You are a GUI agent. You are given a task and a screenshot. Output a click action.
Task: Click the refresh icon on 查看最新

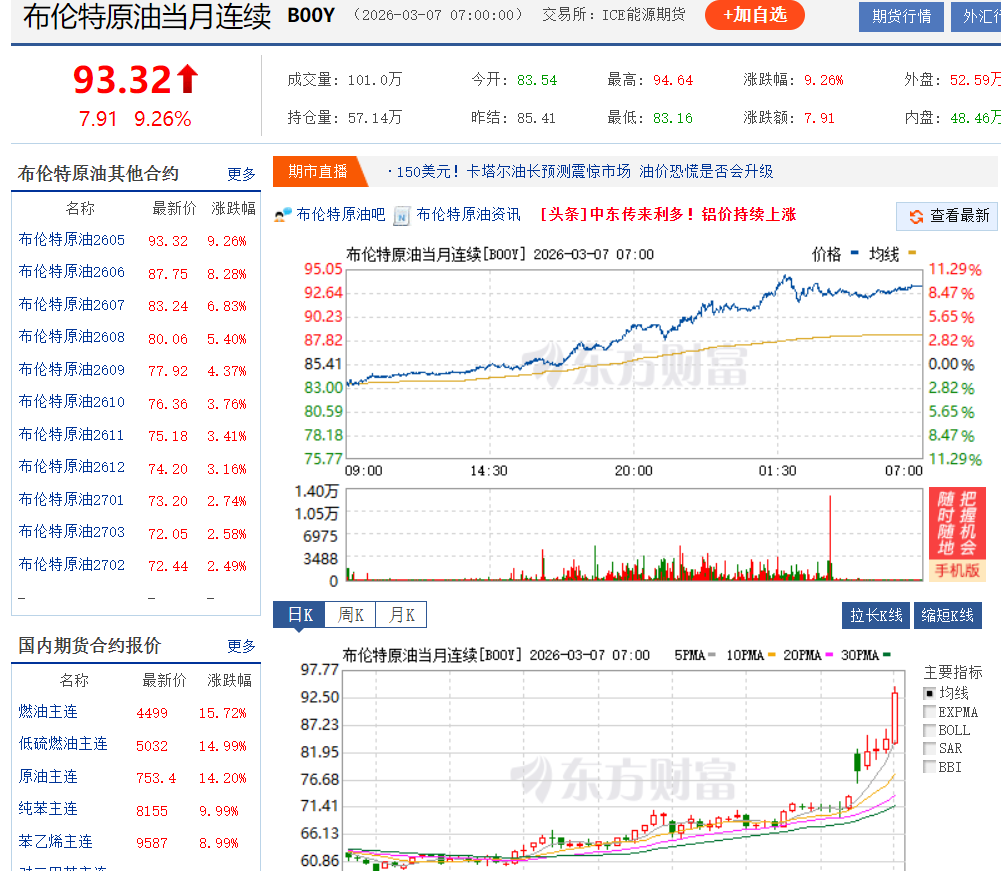click(x=917, y=216)
